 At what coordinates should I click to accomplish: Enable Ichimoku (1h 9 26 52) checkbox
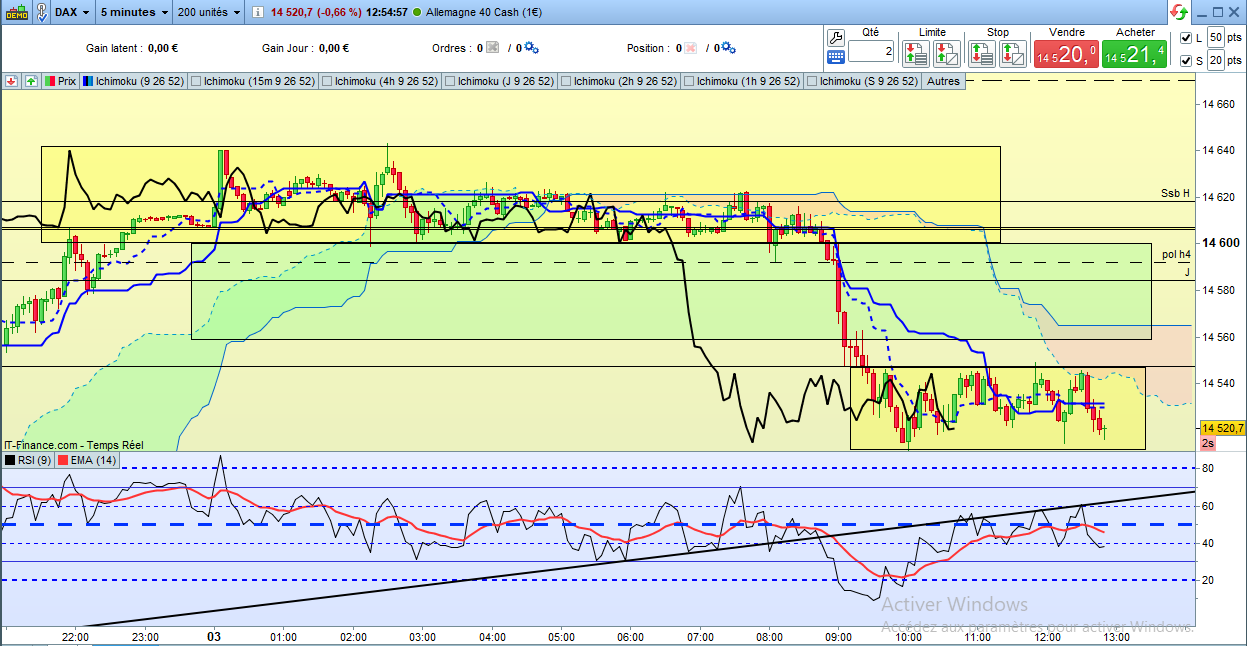point(689,82)
